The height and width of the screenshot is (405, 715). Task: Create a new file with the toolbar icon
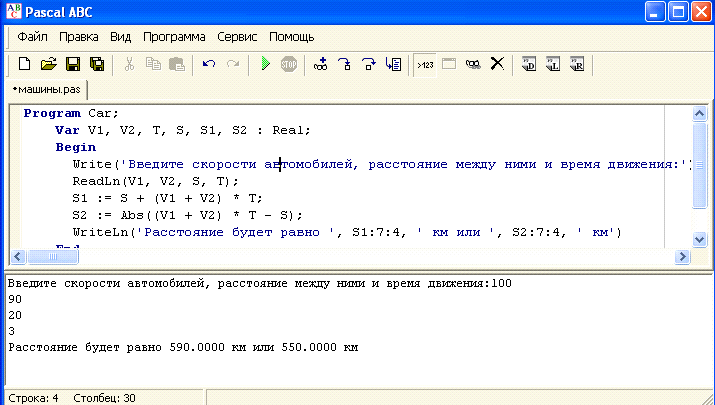tap(25, 64)
